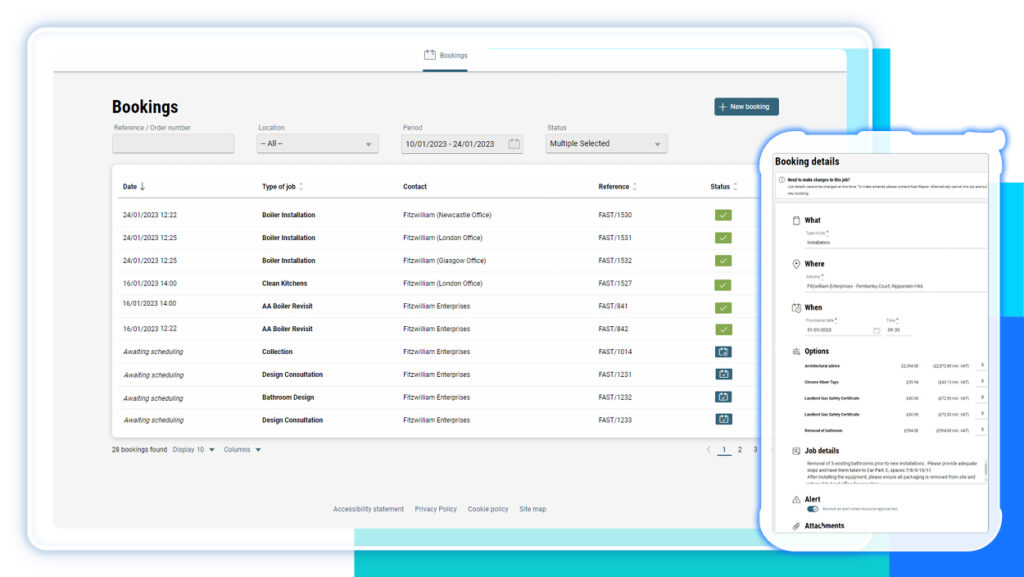Go to page 2 of bookings
The width and height of the screenshot is (1024, 577).
point(739,450)
